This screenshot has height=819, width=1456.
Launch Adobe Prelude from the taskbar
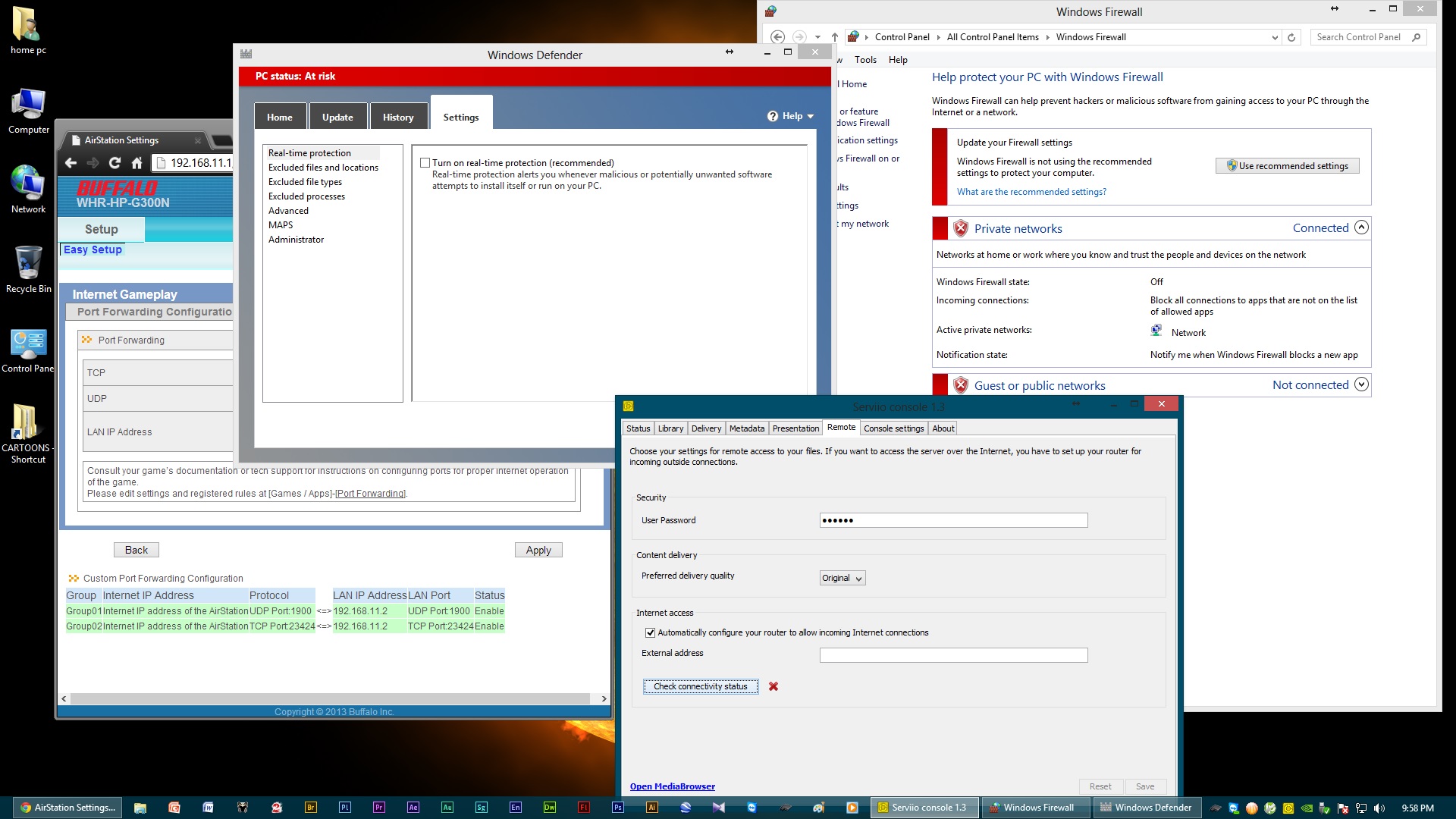345,808
